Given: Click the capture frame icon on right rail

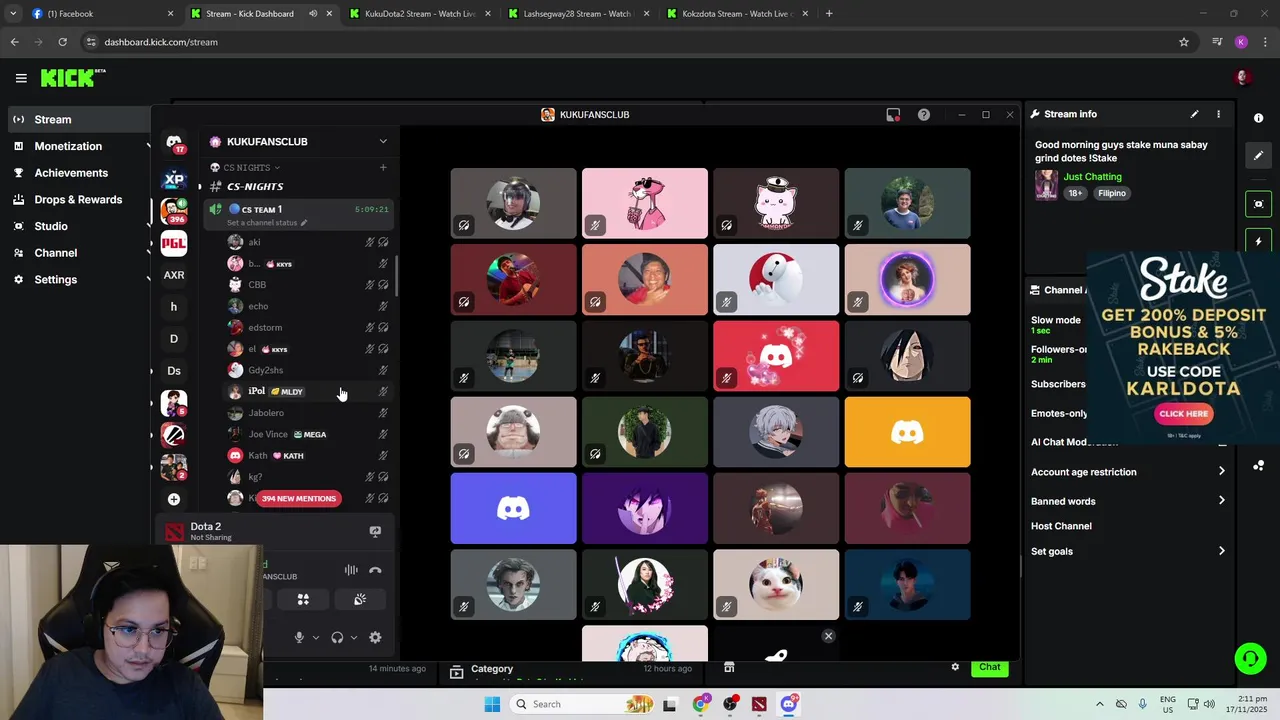Looking at the screenshot, I should 1258,204.
